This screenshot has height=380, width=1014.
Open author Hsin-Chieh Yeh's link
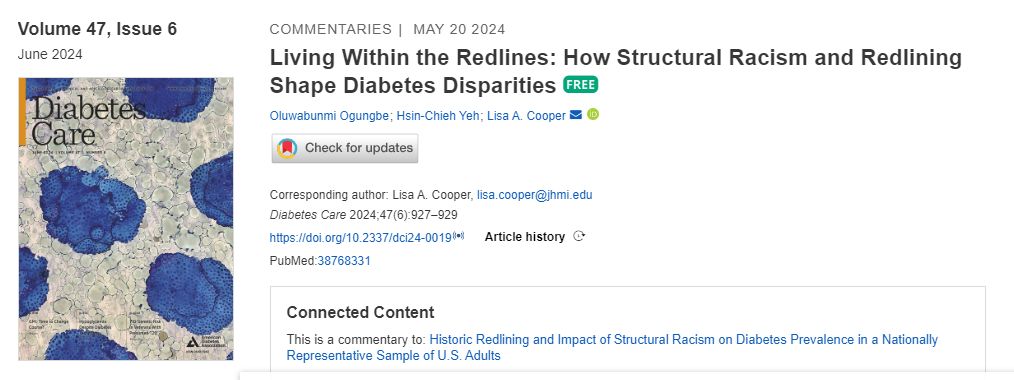tap(438, 116)
